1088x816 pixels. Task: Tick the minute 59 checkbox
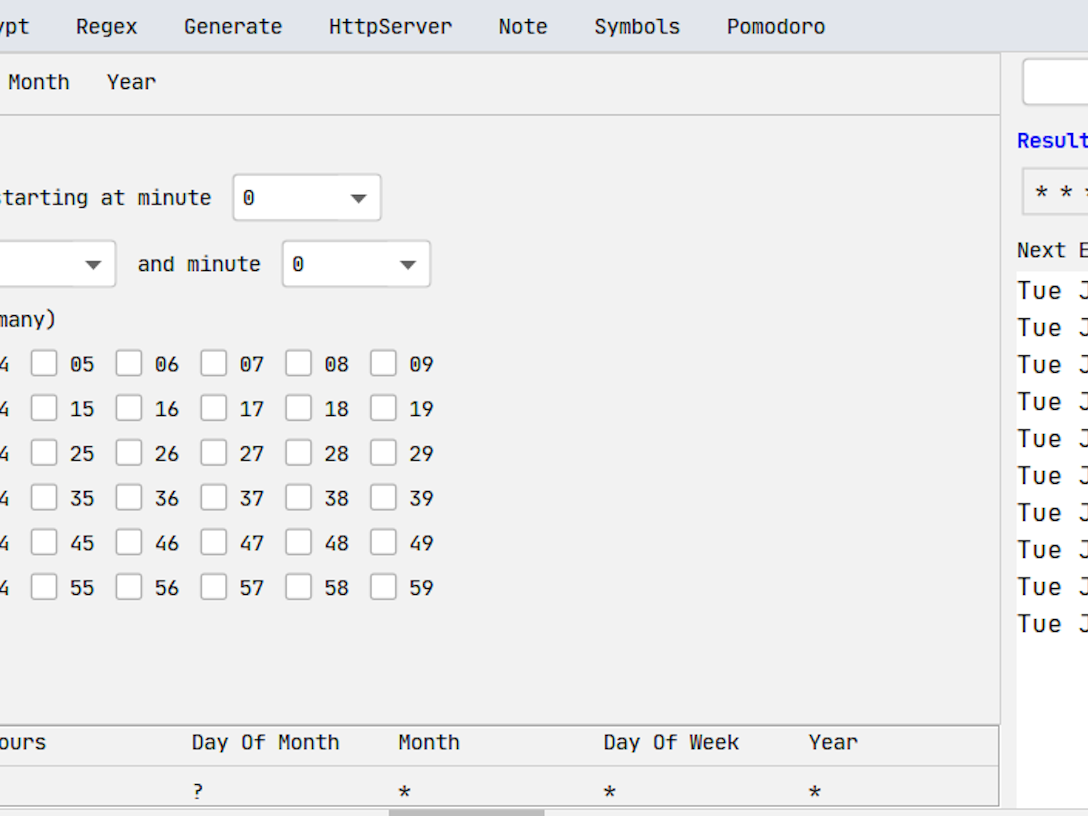[x=383, y=587]
